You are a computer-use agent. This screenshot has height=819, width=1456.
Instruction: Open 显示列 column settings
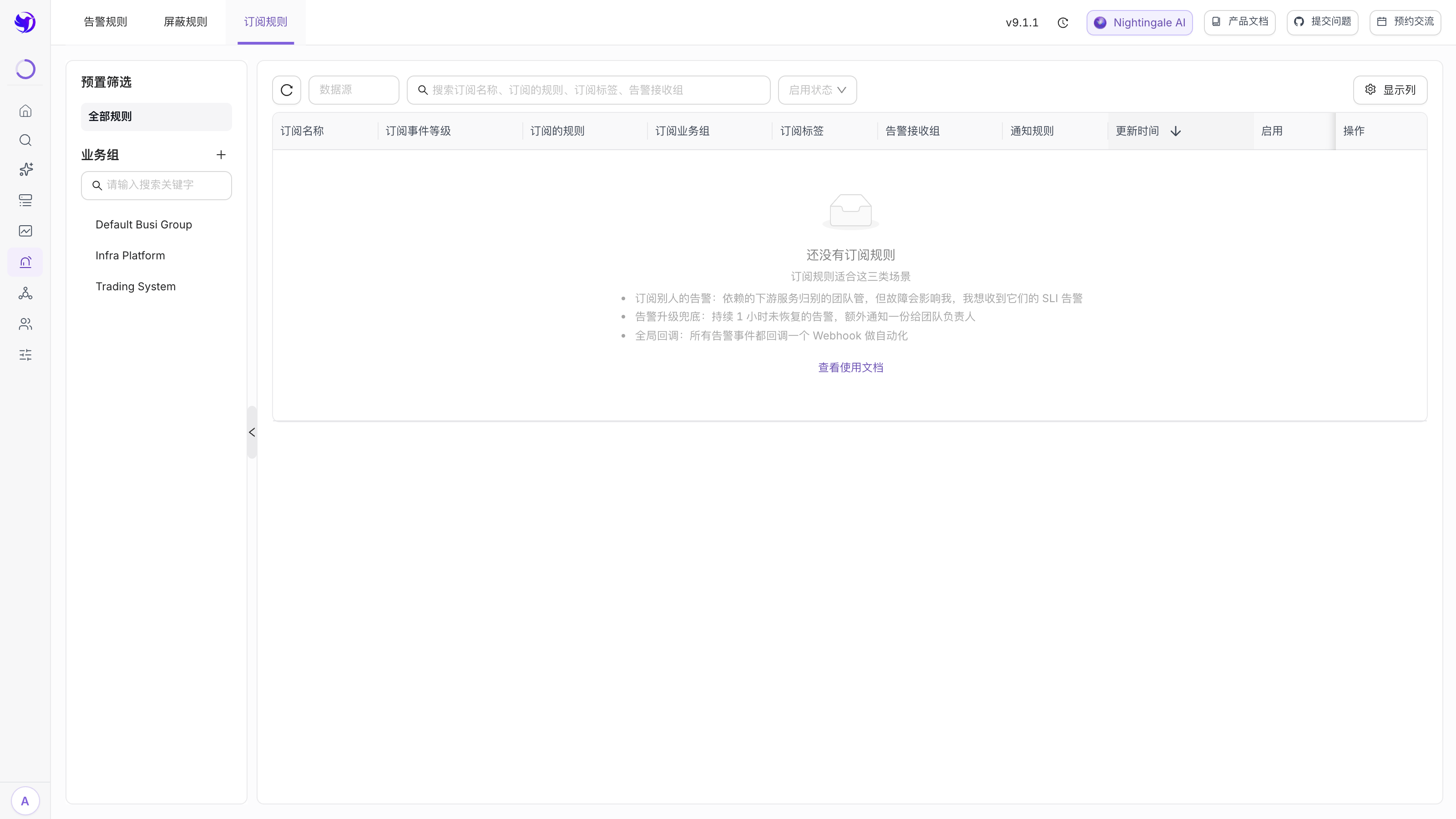pos(1390,90)
